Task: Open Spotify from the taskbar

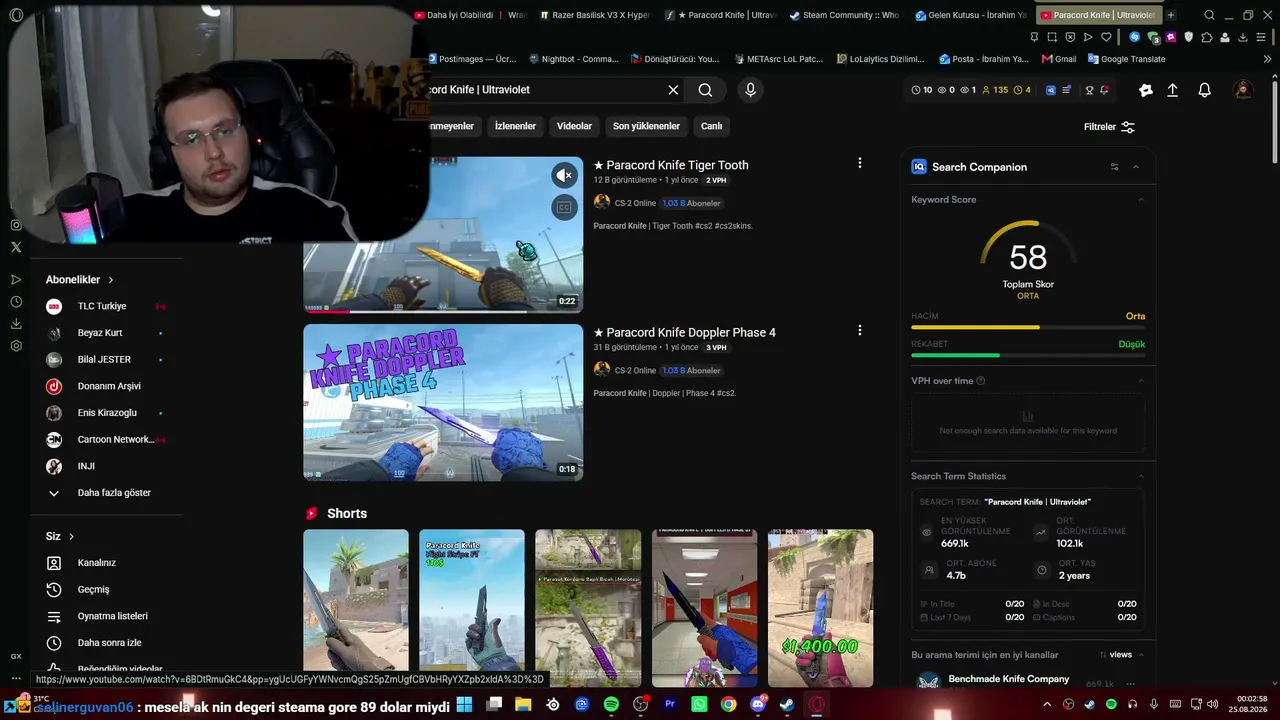Action: coord(611,705)
